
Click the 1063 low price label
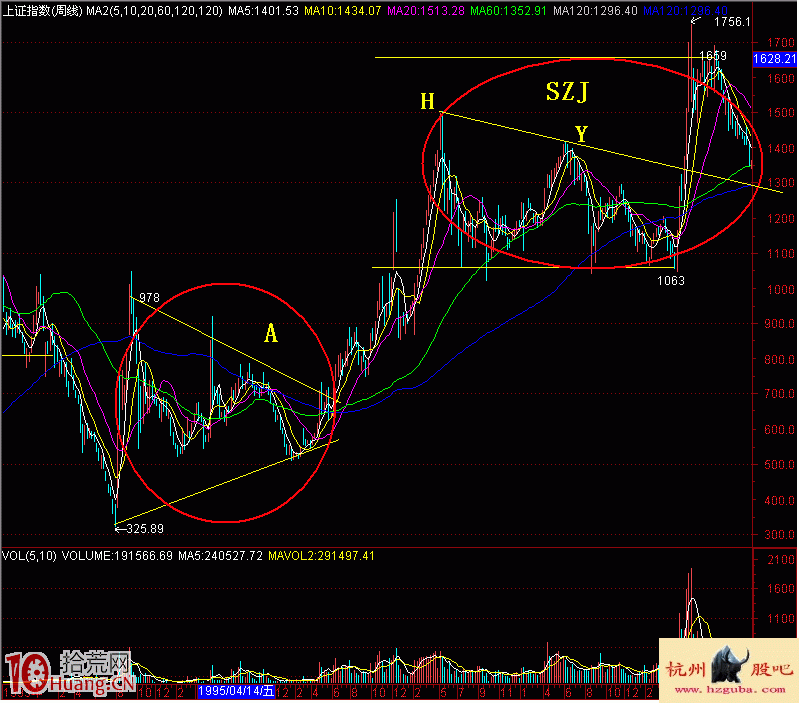coord(671,281)
